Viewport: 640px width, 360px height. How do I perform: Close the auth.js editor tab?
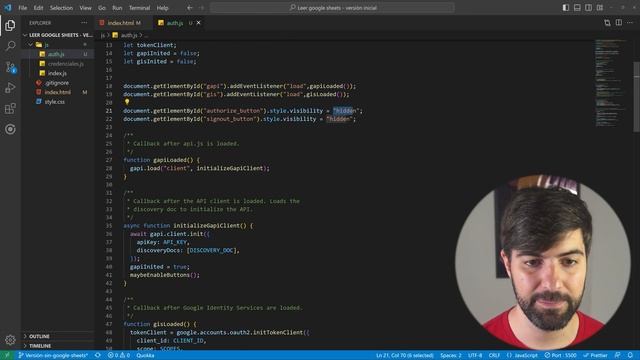199,23
